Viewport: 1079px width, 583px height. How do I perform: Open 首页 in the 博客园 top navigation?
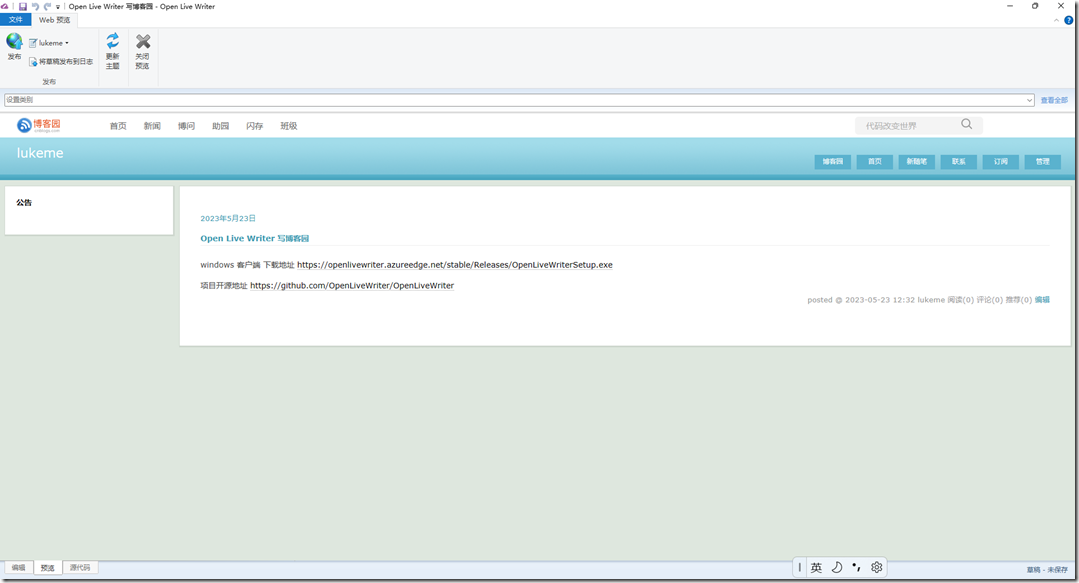[x=118, y=126]
